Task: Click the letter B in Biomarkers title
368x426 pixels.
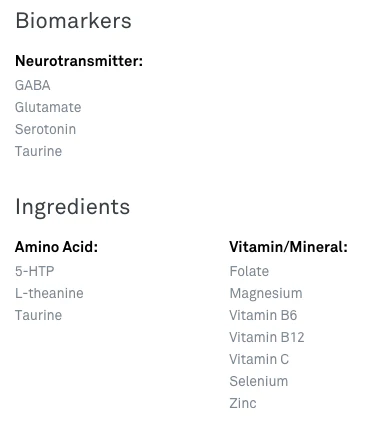Action: tap(21, 21)
